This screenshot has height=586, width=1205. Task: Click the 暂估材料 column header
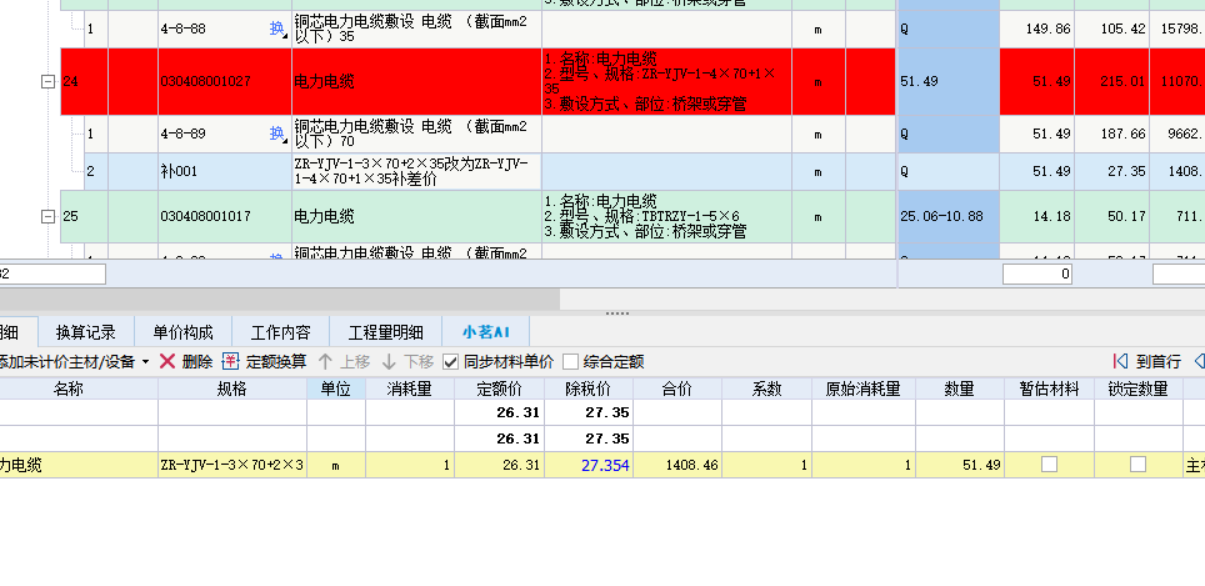point(1049,389)
